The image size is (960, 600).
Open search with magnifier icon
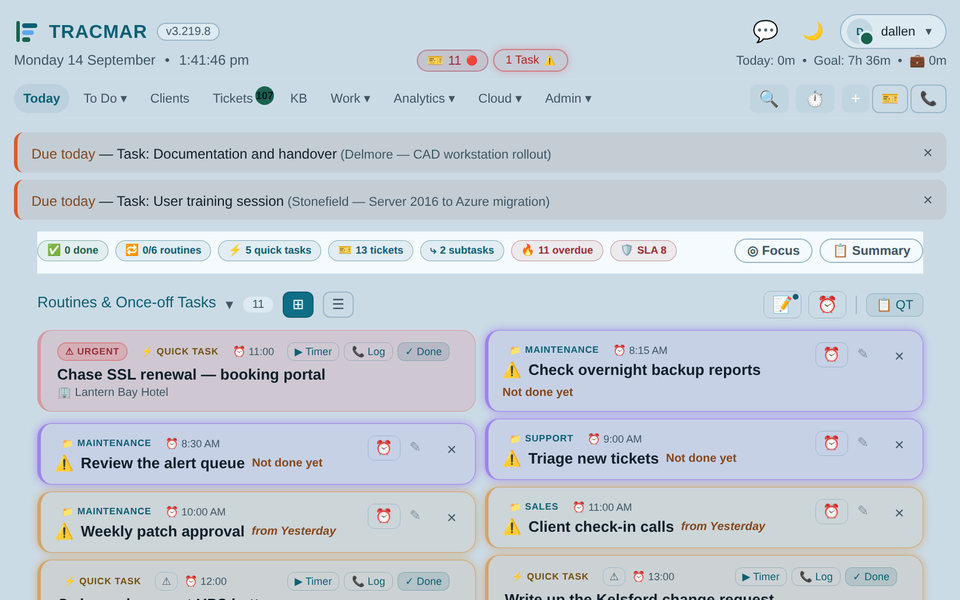[769, 99]
